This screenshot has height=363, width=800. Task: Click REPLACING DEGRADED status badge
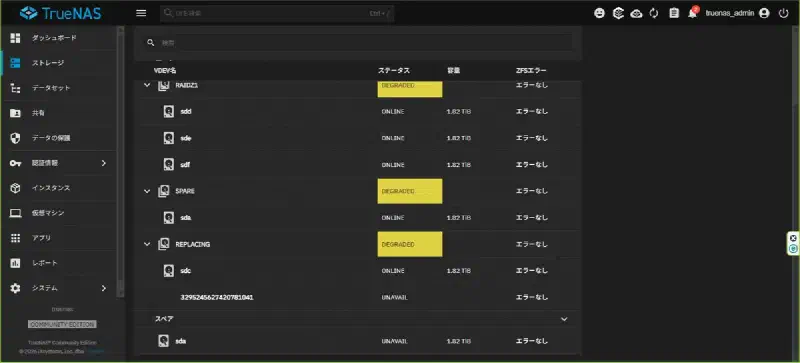[410, 244]
